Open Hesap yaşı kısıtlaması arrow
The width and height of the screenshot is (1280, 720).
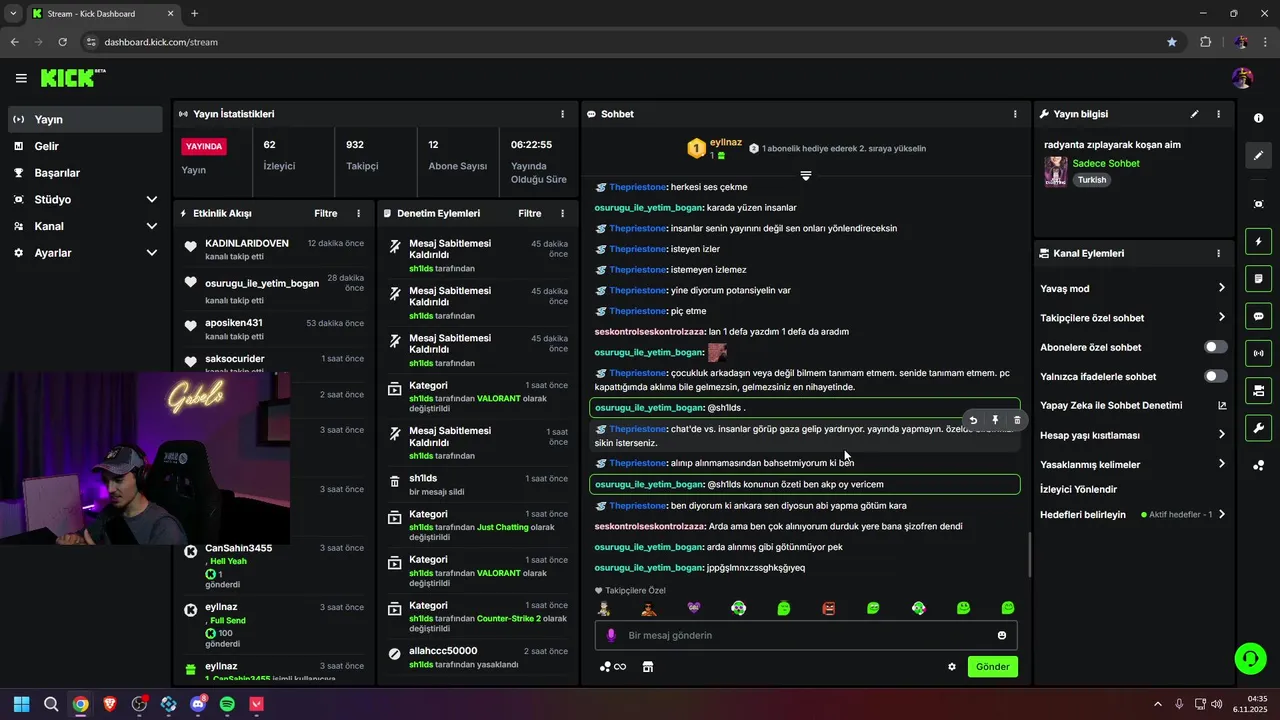pyautogui.click(x=1221, y=435)
